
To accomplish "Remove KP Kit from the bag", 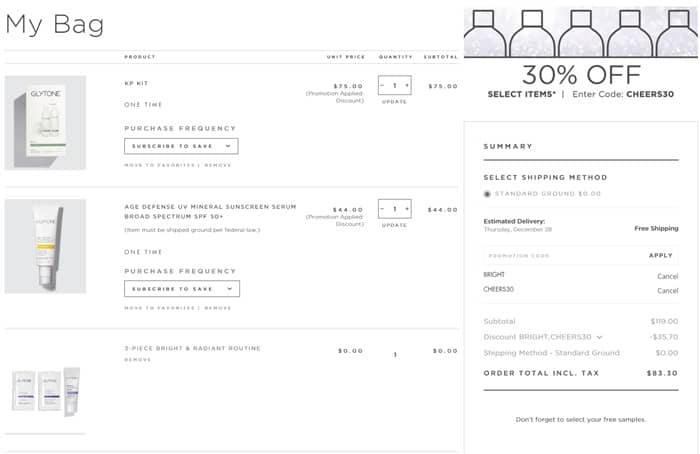I will pos(218,165).
